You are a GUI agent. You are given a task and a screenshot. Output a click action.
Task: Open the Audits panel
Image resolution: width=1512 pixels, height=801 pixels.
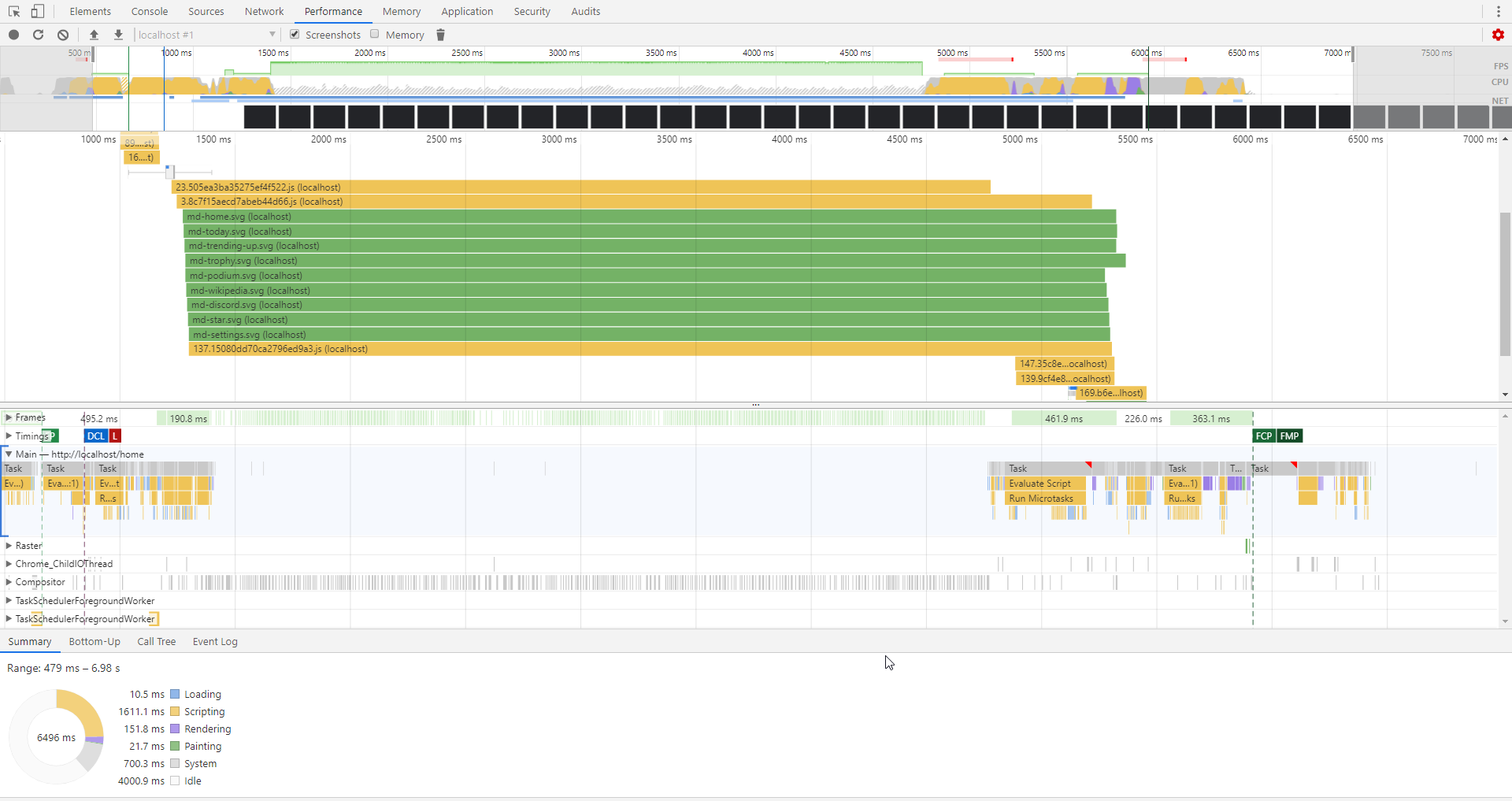click(x=586, y=11)
